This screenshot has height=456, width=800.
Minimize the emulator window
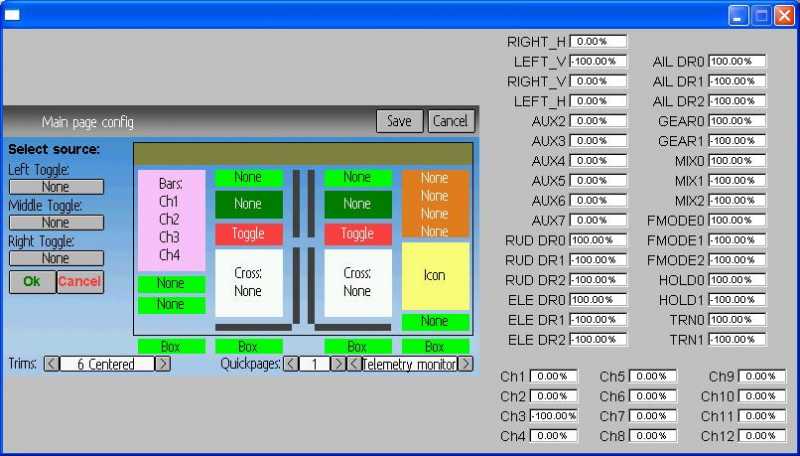(x=738, y=16)
